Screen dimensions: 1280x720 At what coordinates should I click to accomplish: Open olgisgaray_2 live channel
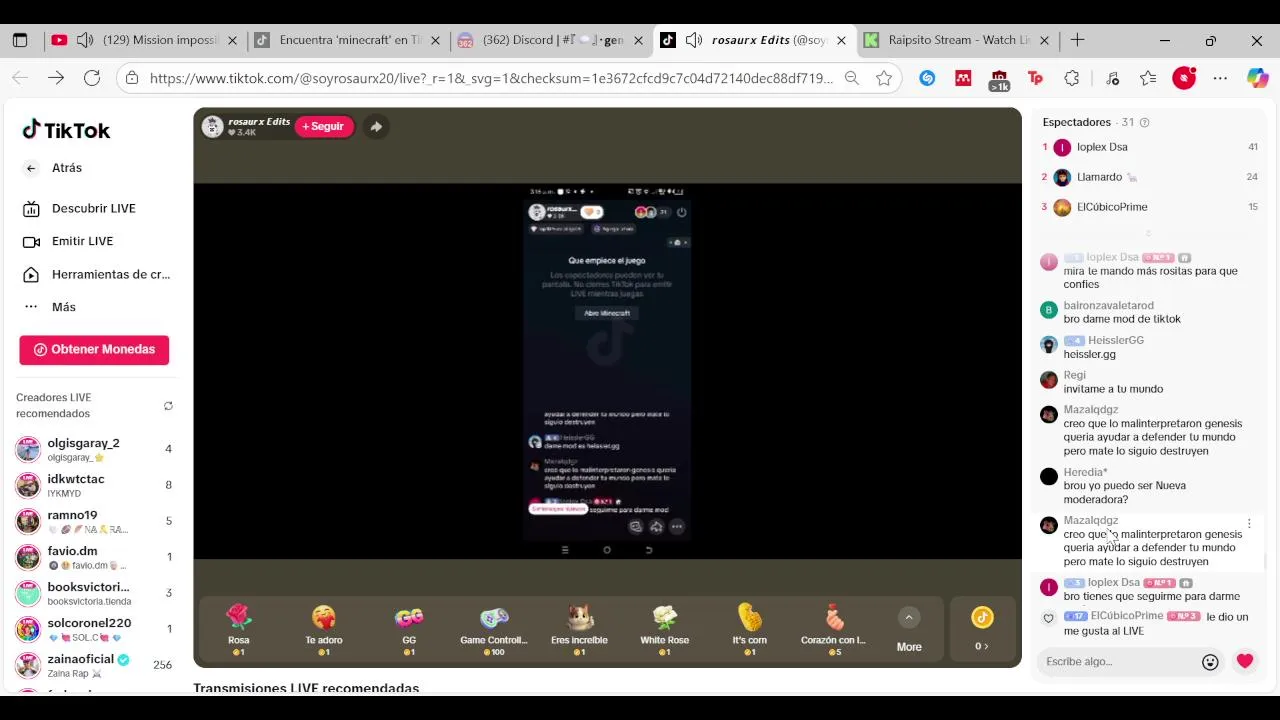pyautogui.click(x=94, y=449)
